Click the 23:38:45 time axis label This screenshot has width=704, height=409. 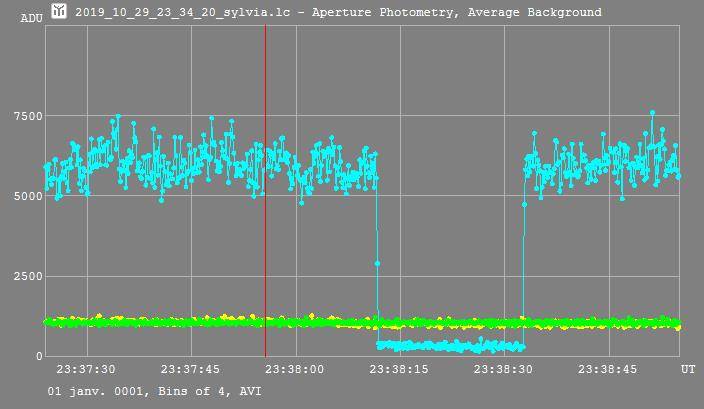click(608, 369)
